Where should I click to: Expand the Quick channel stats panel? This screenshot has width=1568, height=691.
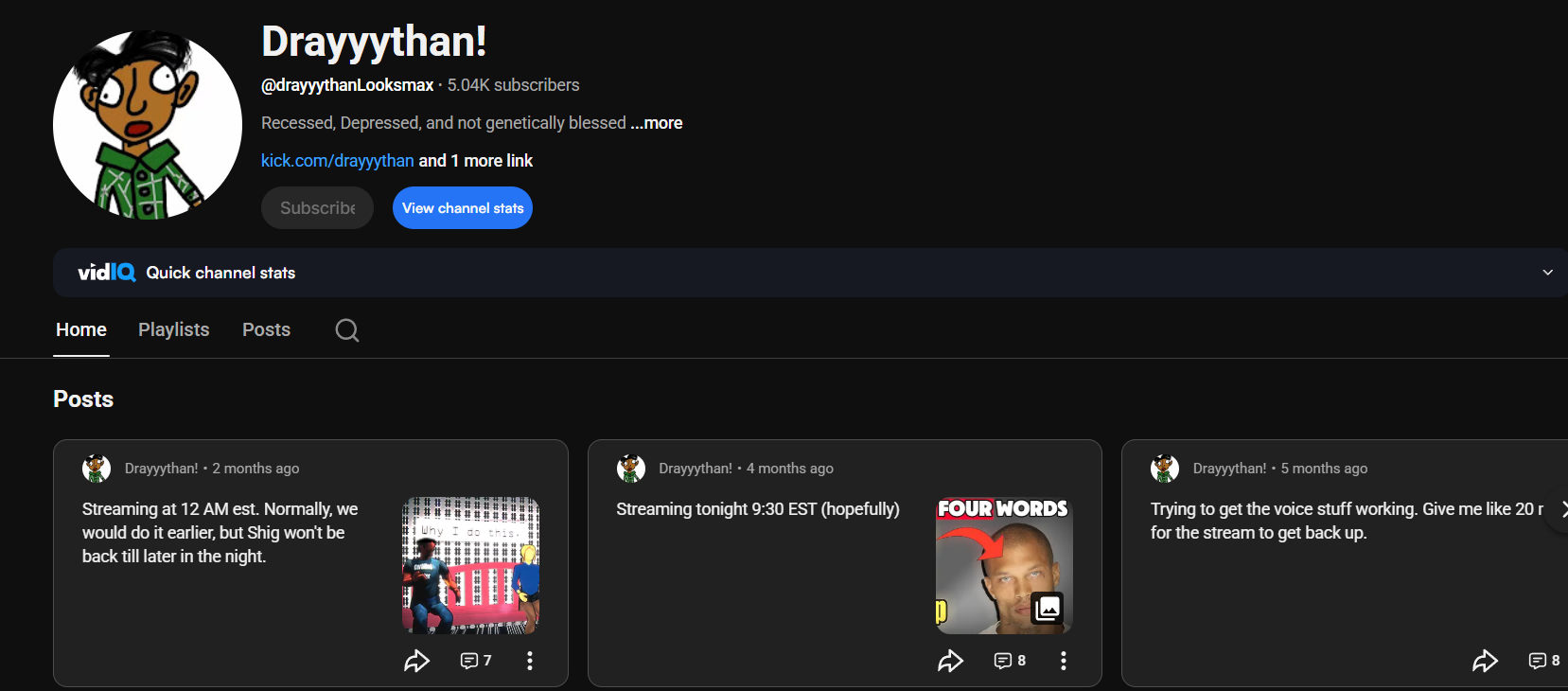click(1547, 273)
